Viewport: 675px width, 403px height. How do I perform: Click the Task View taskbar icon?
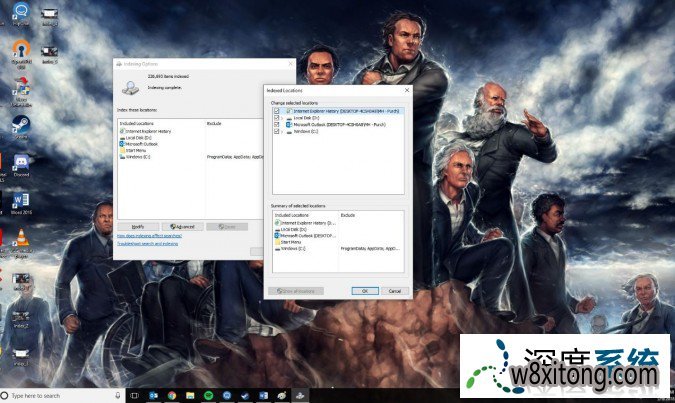pyautogui.click(x=135, y=395)
